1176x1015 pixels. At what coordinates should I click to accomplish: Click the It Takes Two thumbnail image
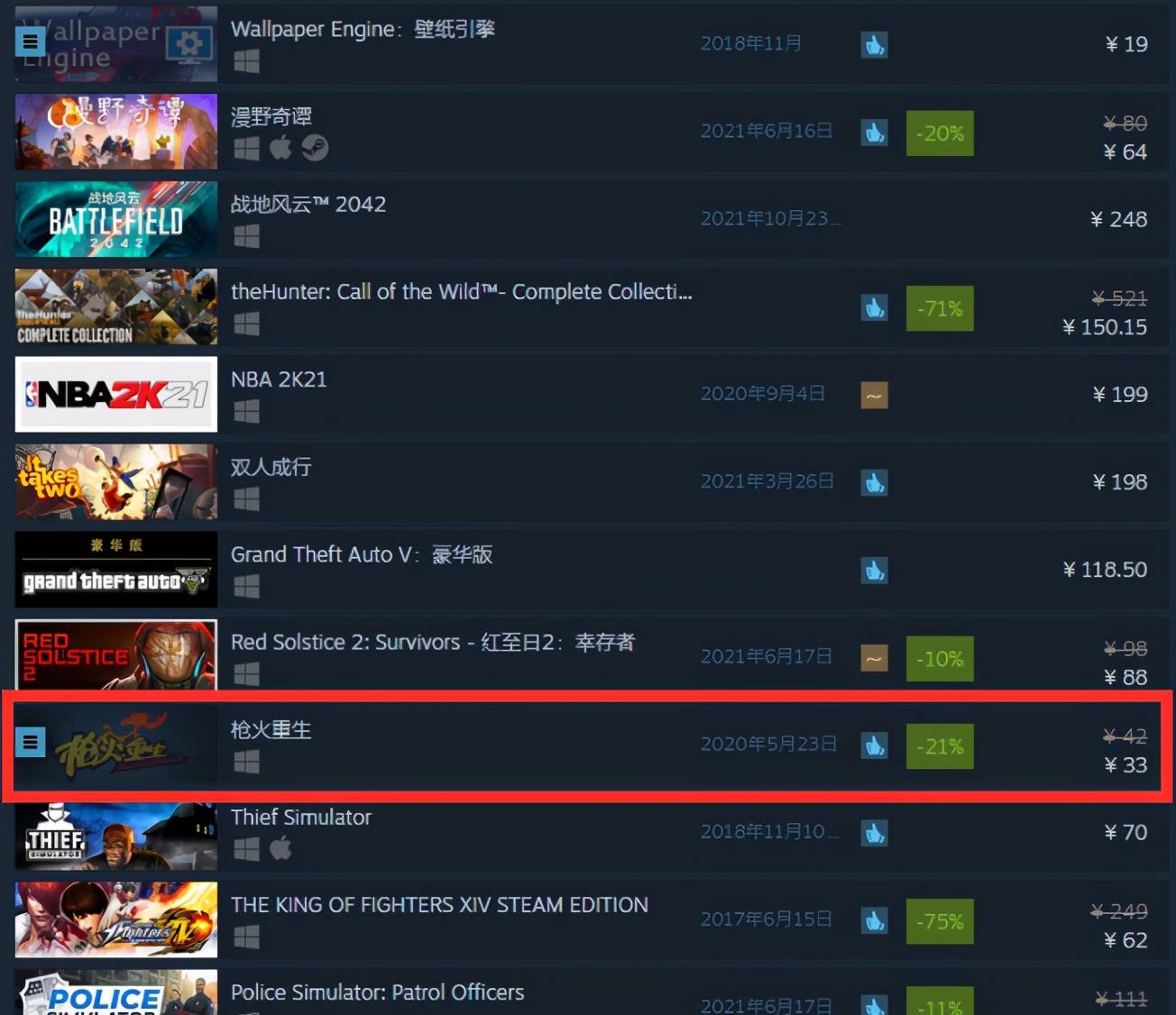coord(116,481)
